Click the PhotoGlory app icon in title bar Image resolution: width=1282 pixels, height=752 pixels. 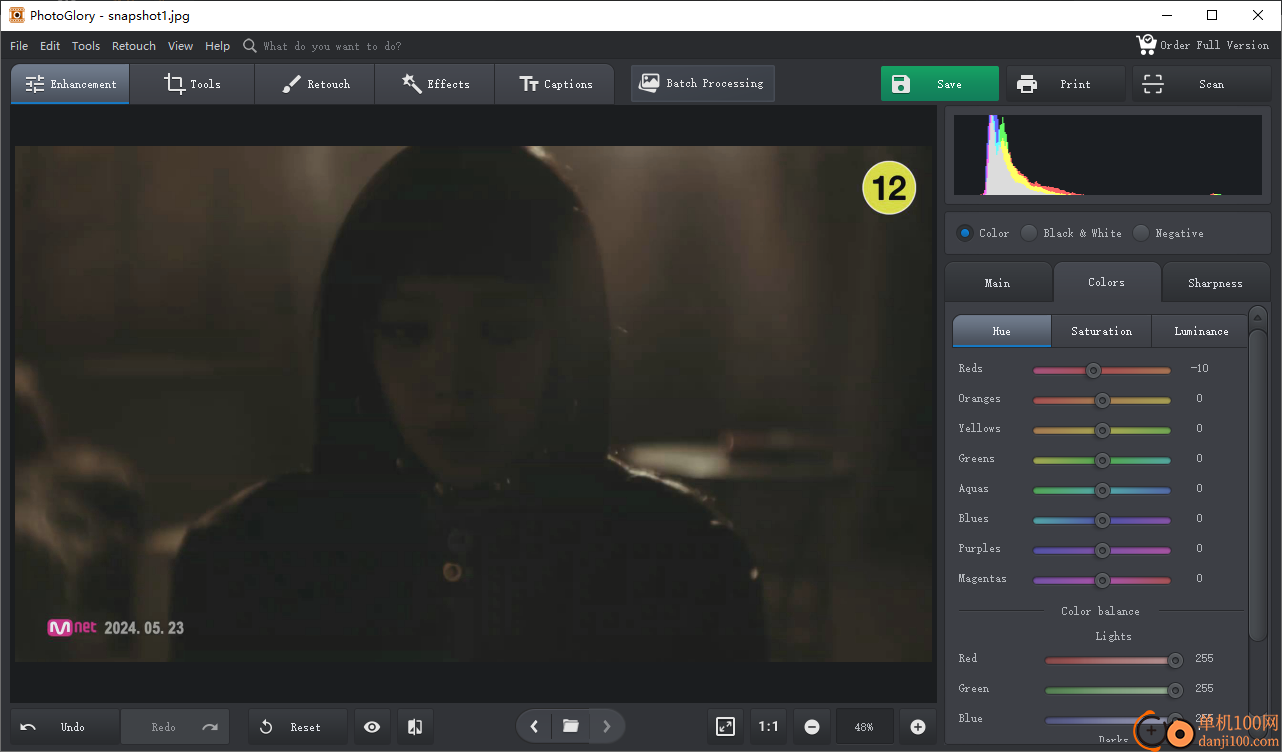point(17,15)
